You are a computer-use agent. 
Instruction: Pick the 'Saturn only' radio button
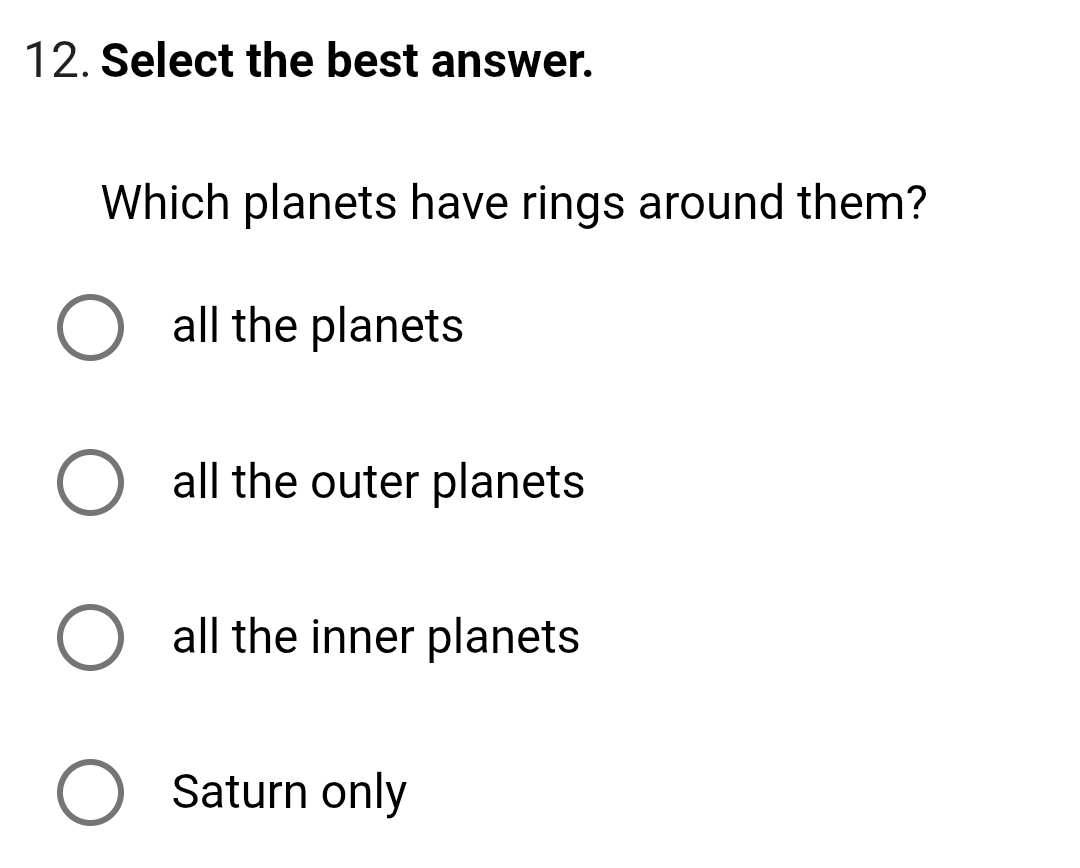tap(91, 792)
